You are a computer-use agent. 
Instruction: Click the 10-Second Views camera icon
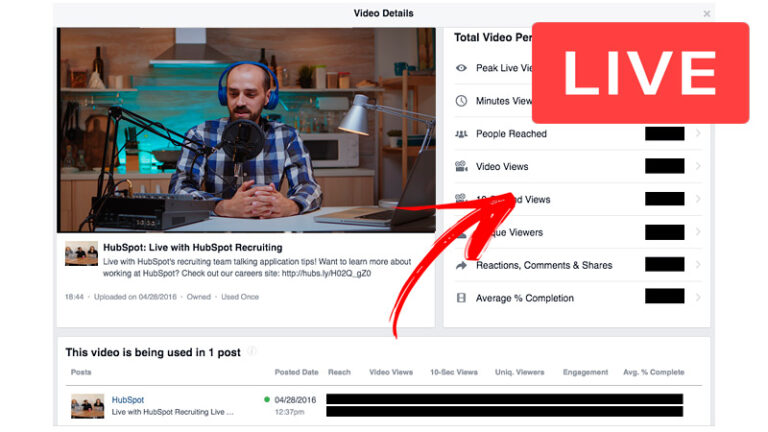click(x=460, y=198)
